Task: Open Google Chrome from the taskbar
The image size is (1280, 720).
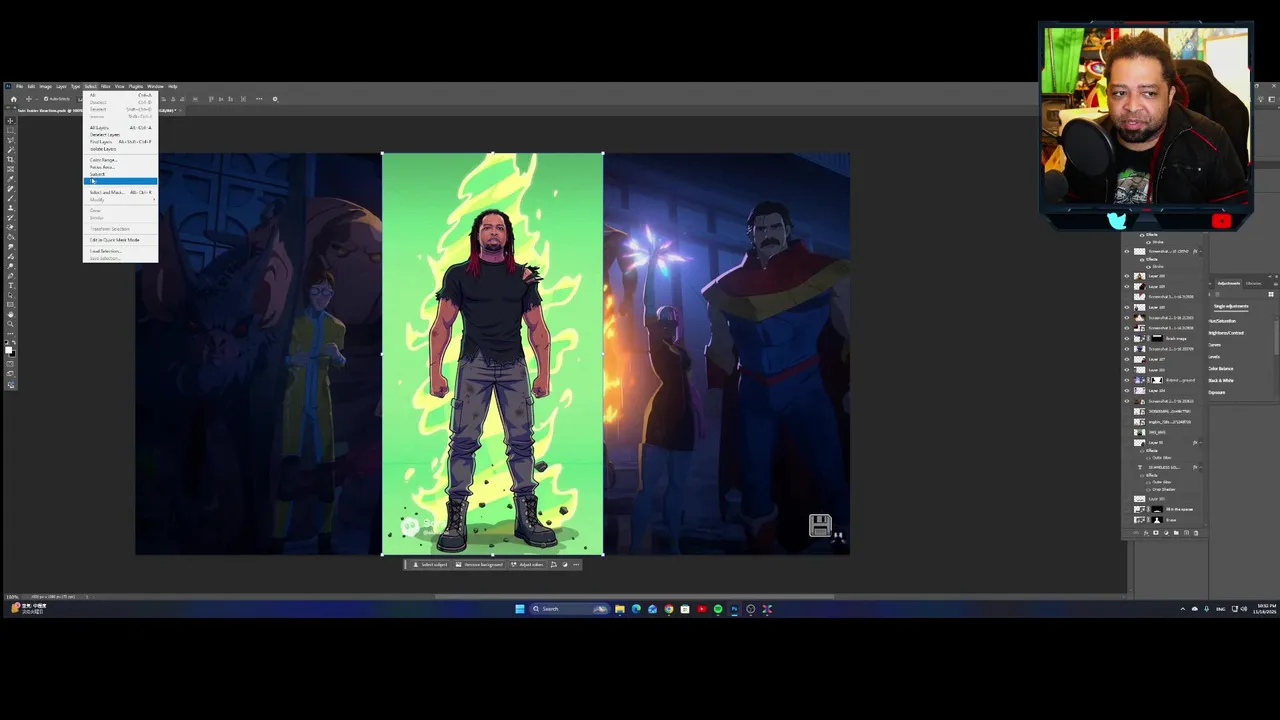Action: pyautogui.click(x=669, y=609)
